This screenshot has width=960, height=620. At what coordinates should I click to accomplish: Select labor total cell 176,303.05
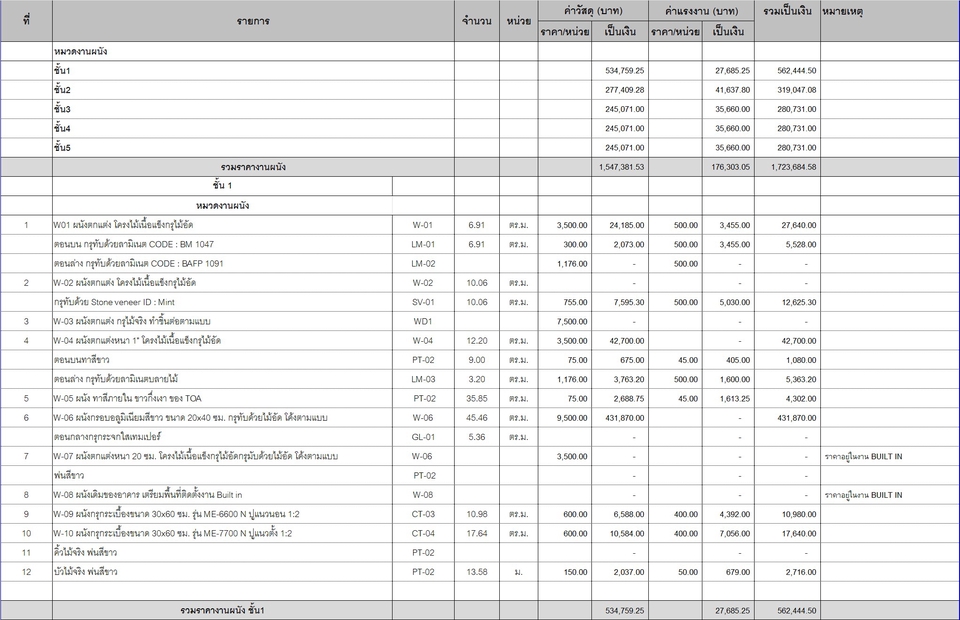pos(729,167)
